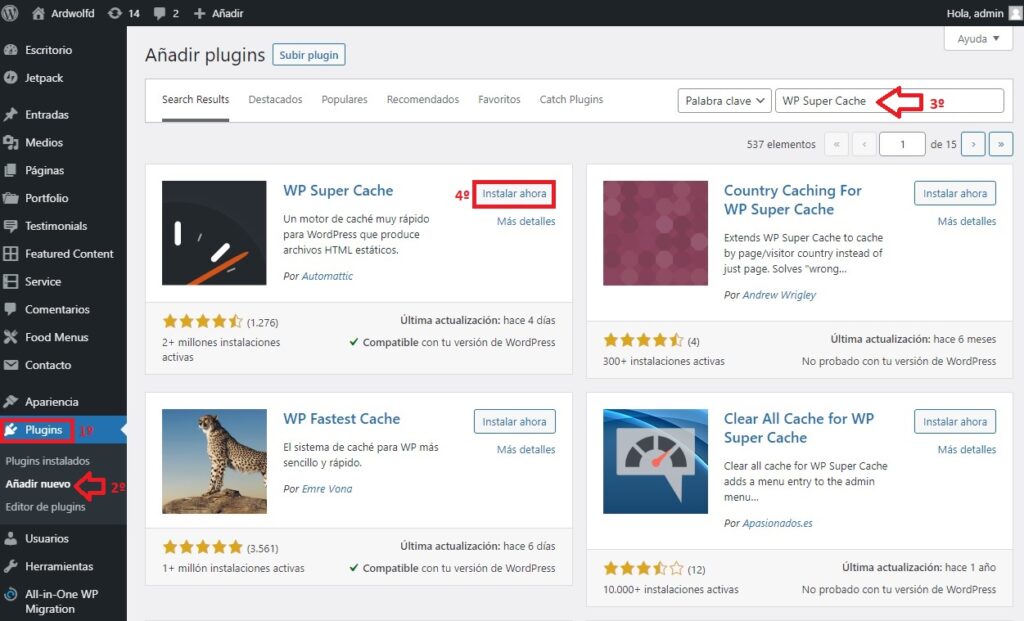Open Más detalles for Clear All Cache plugin
Viewport: 1024px width, 621px height.
pyautogui.click(x=967, y=449)
